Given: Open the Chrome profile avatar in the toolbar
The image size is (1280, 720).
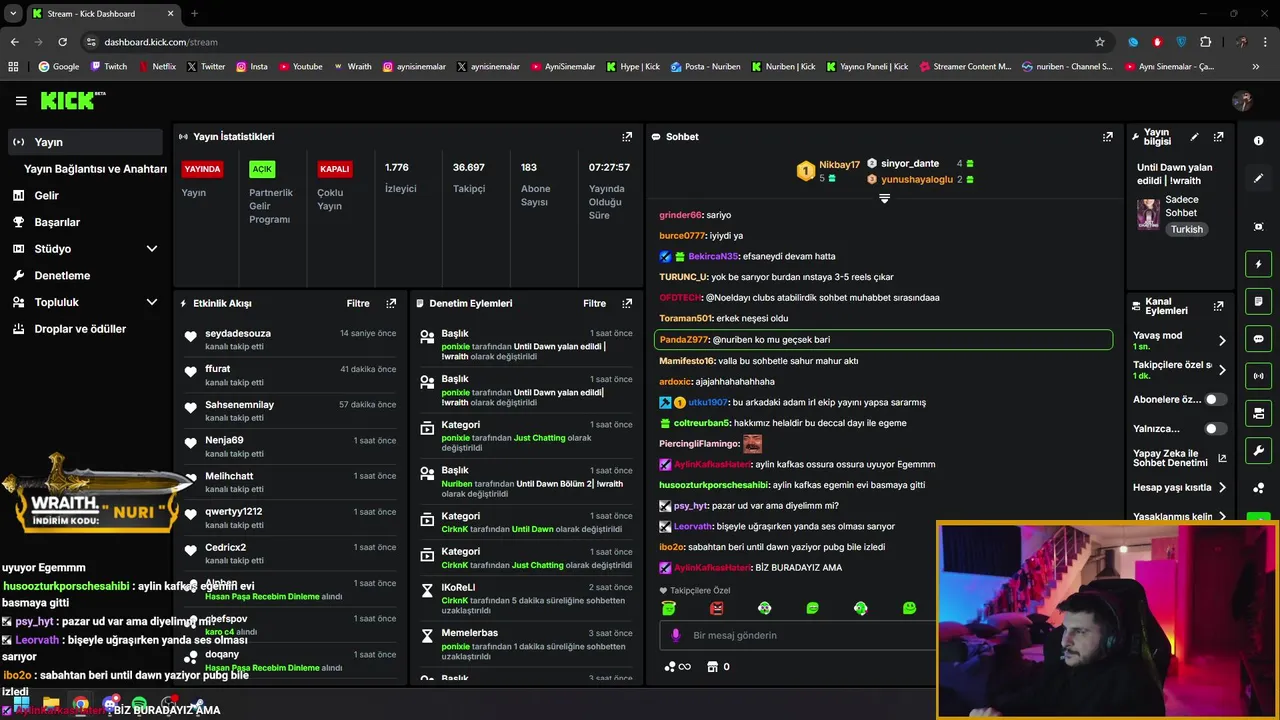Looking at the screenshot, I should (x=1241, y=42).
